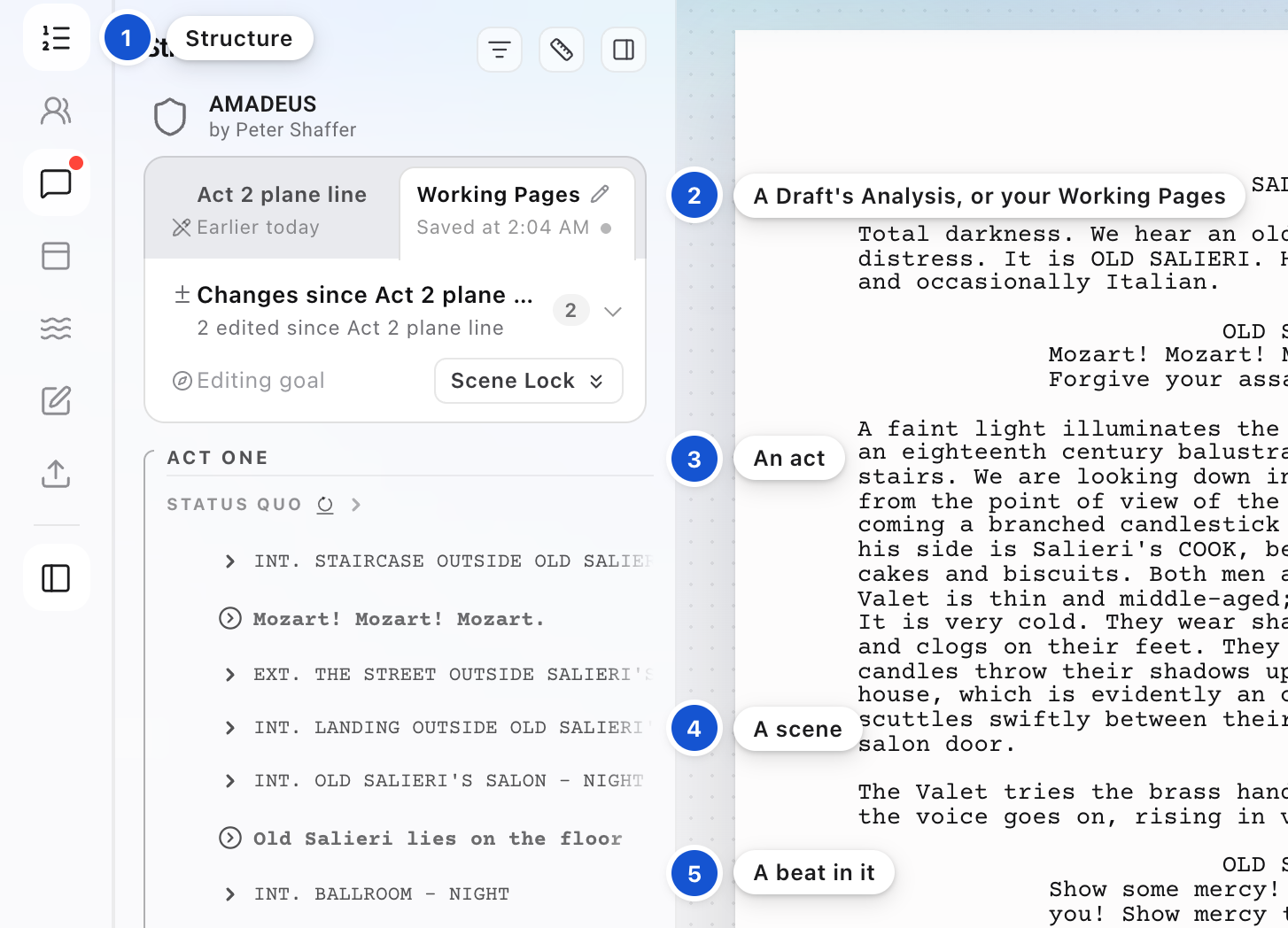The height and width of the screenshot is (928, 1288).
Task: Open the board layout icon in sidebar
Action: point(56,256)
